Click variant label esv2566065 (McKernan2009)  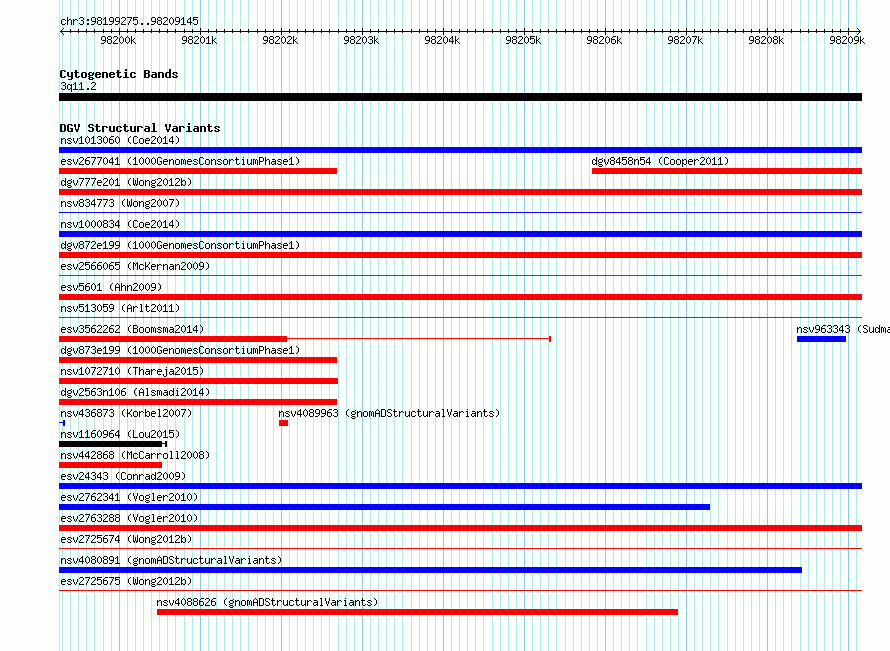click(135, 266)
